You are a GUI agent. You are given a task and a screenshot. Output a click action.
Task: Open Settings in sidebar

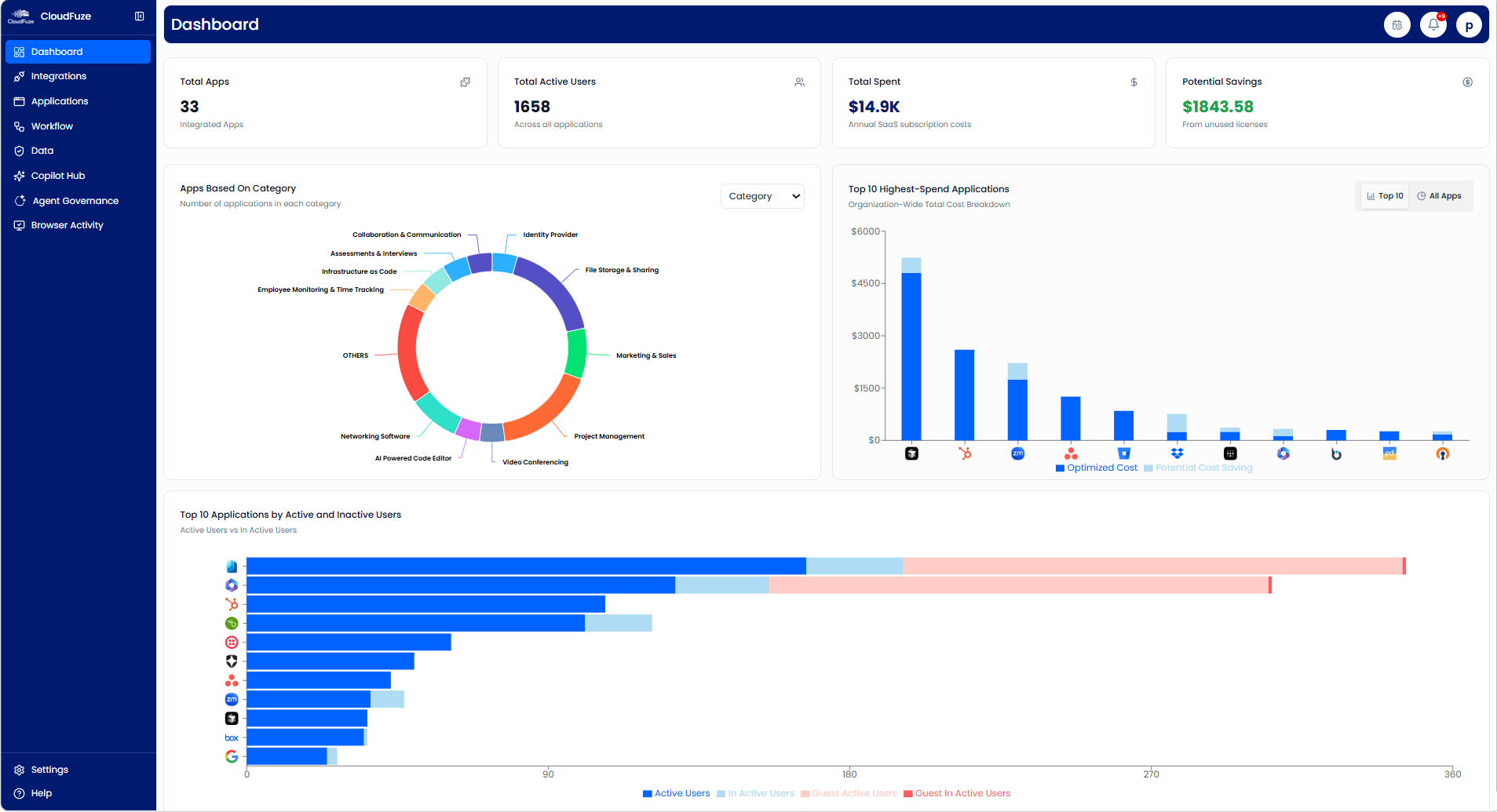click(x=78, y=770)
